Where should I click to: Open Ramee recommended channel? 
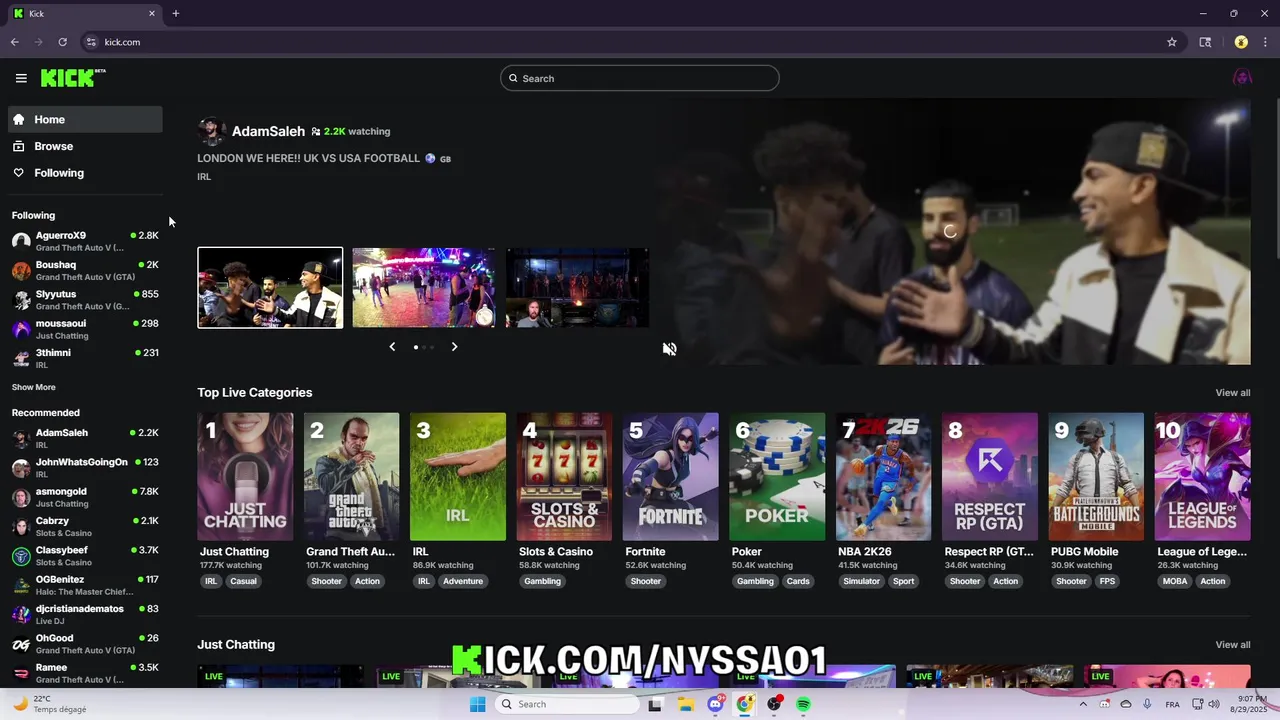(85, 673)
